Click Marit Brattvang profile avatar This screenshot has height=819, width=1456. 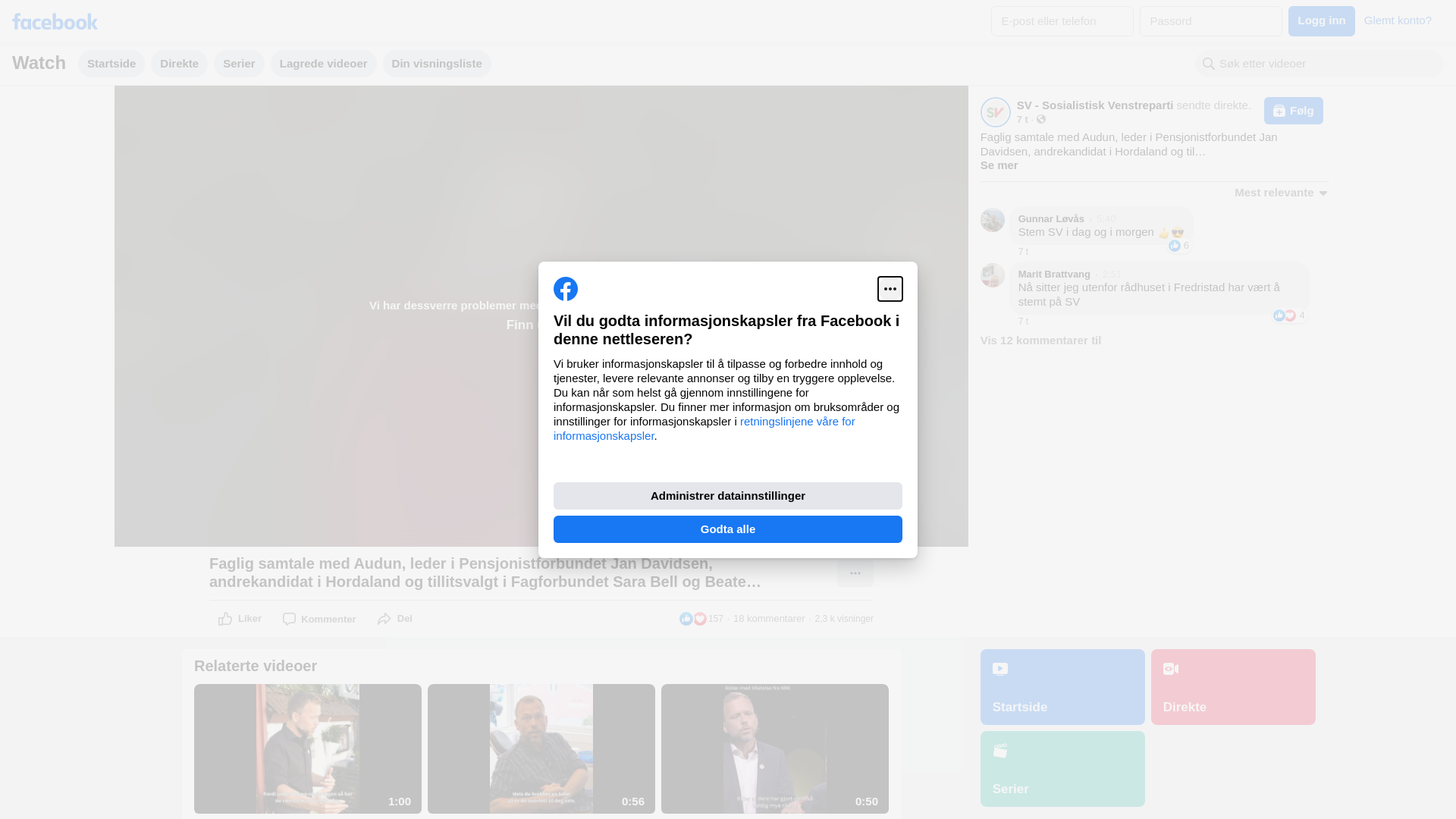993,275
